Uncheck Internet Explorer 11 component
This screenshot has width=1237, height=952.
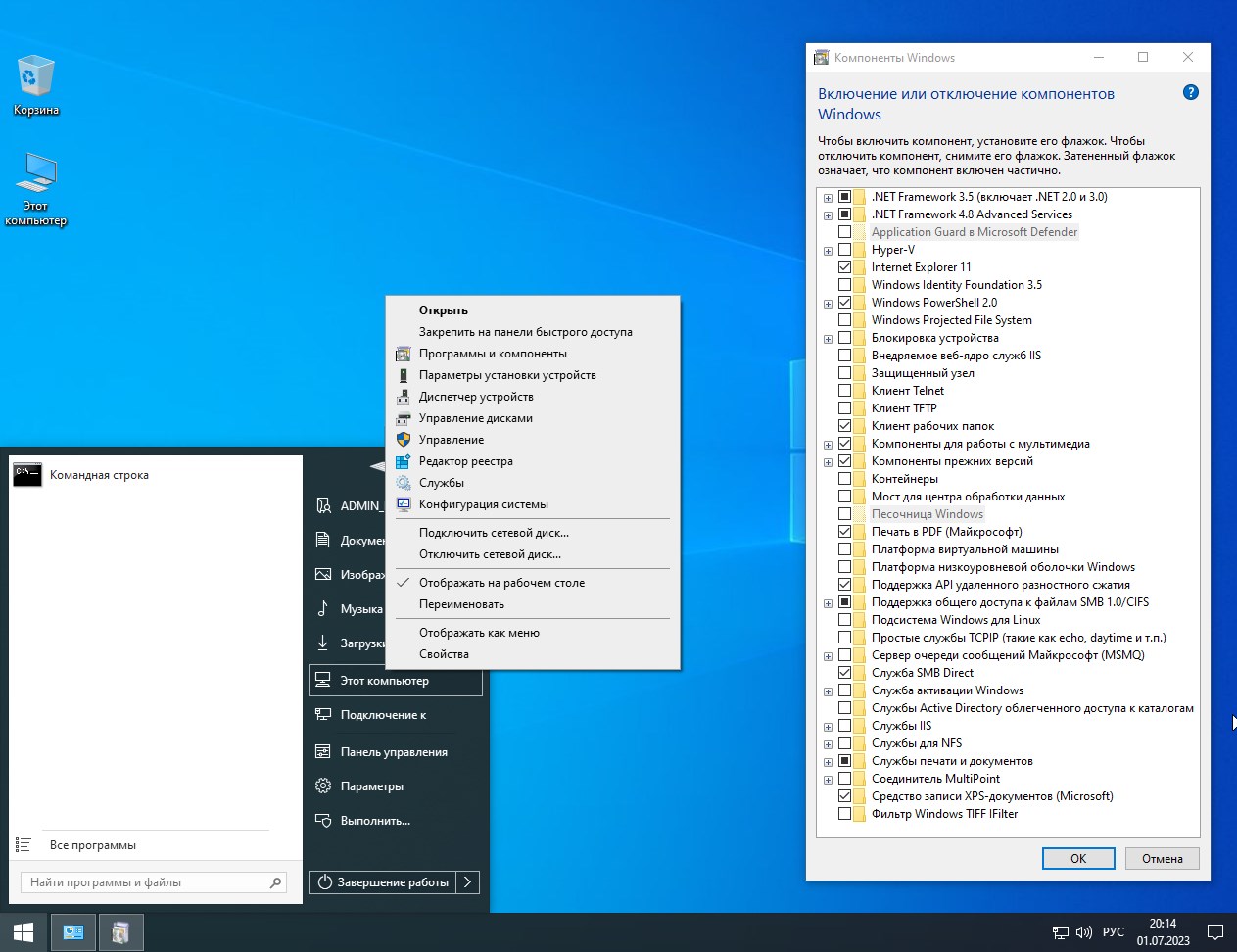click(844, 267)
